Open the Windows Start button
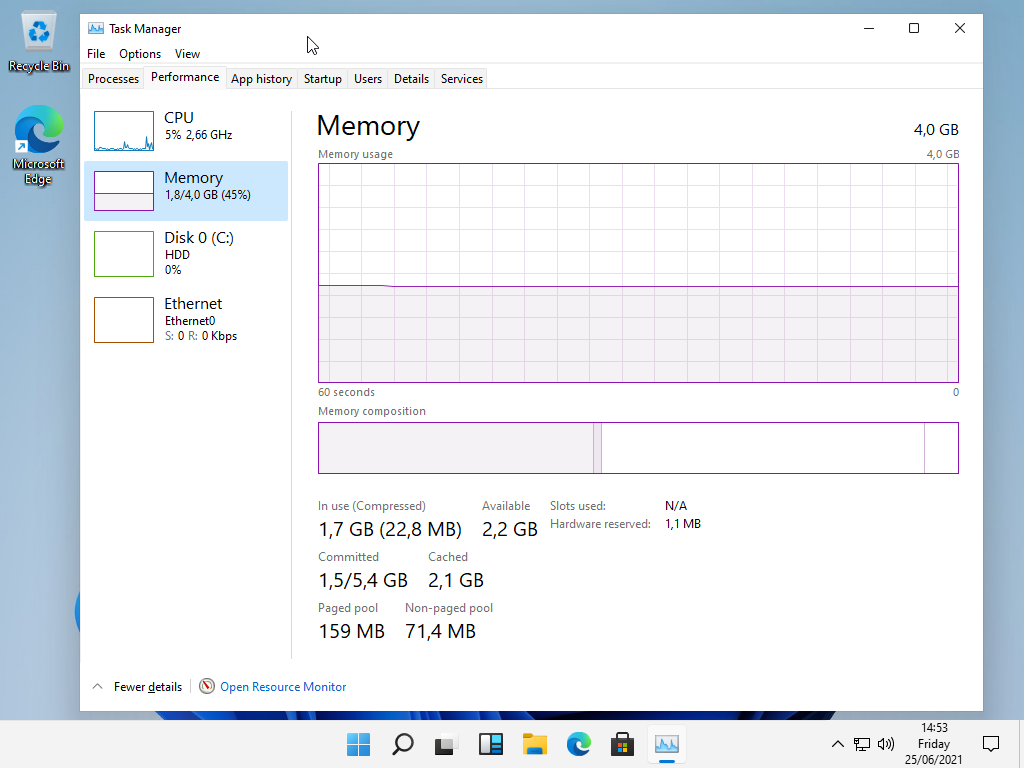 (x=358, y=744)
